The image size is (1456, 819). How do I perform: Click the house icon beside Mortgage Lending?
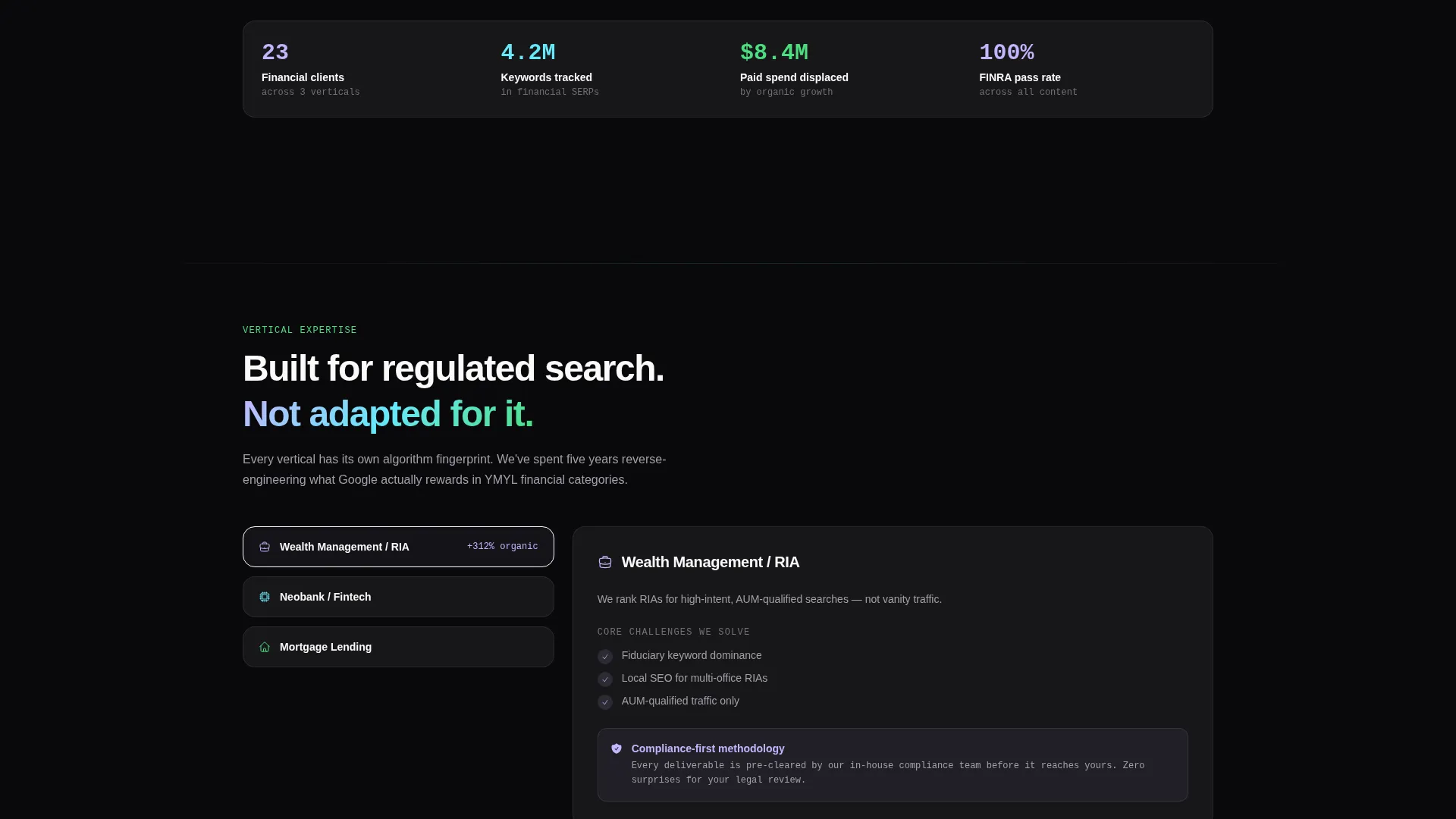[265, 647]
